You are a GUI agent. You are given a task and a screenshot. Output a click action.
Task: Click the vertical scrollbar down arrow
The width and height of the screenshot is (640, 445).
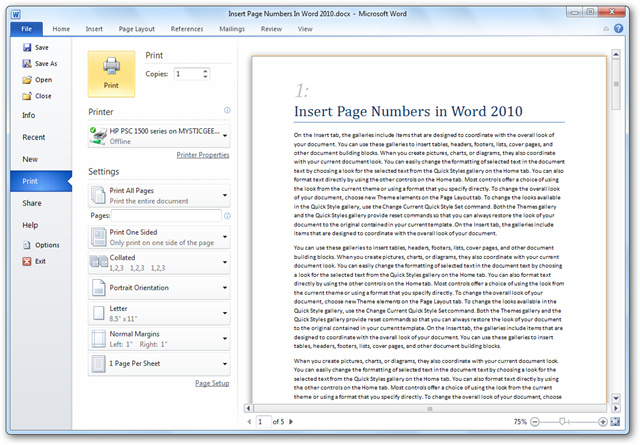(x=616, y=398)
